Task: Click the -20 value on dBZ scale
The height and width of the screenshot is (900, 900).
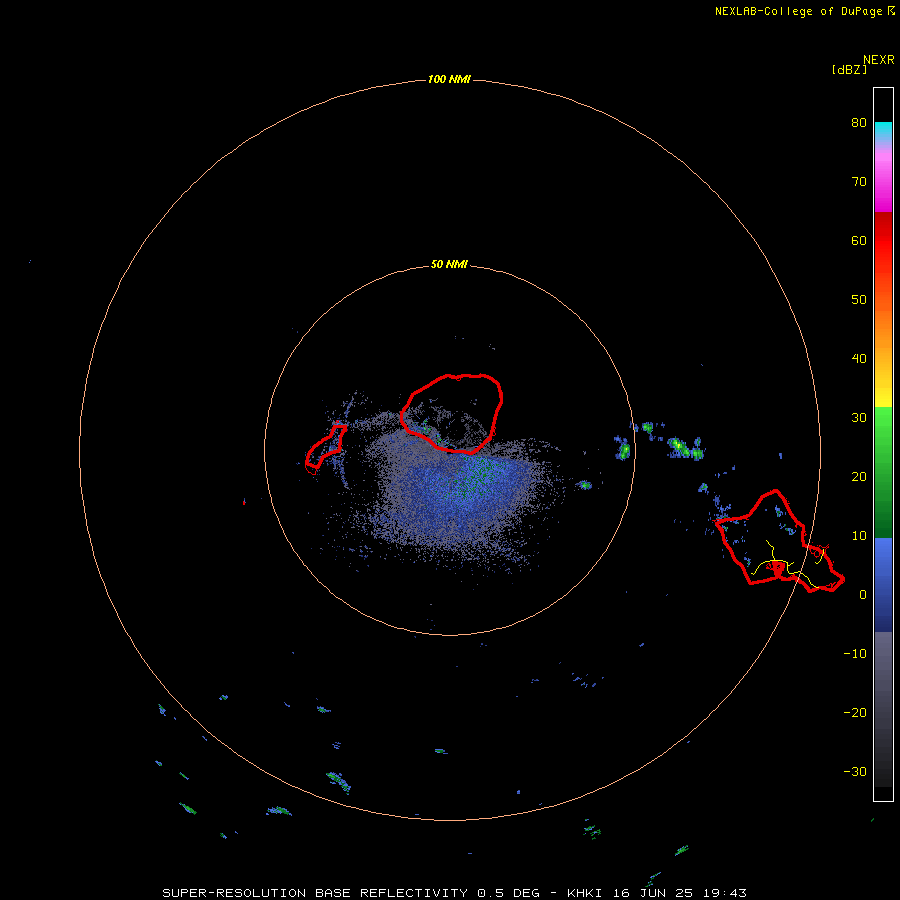Action: click(855, 712)
